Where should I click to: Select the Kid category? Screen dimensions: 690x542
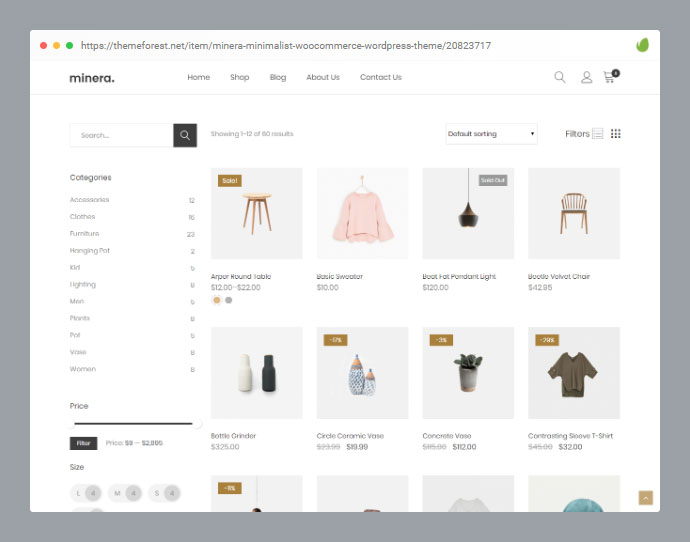(x=75, y=267)
